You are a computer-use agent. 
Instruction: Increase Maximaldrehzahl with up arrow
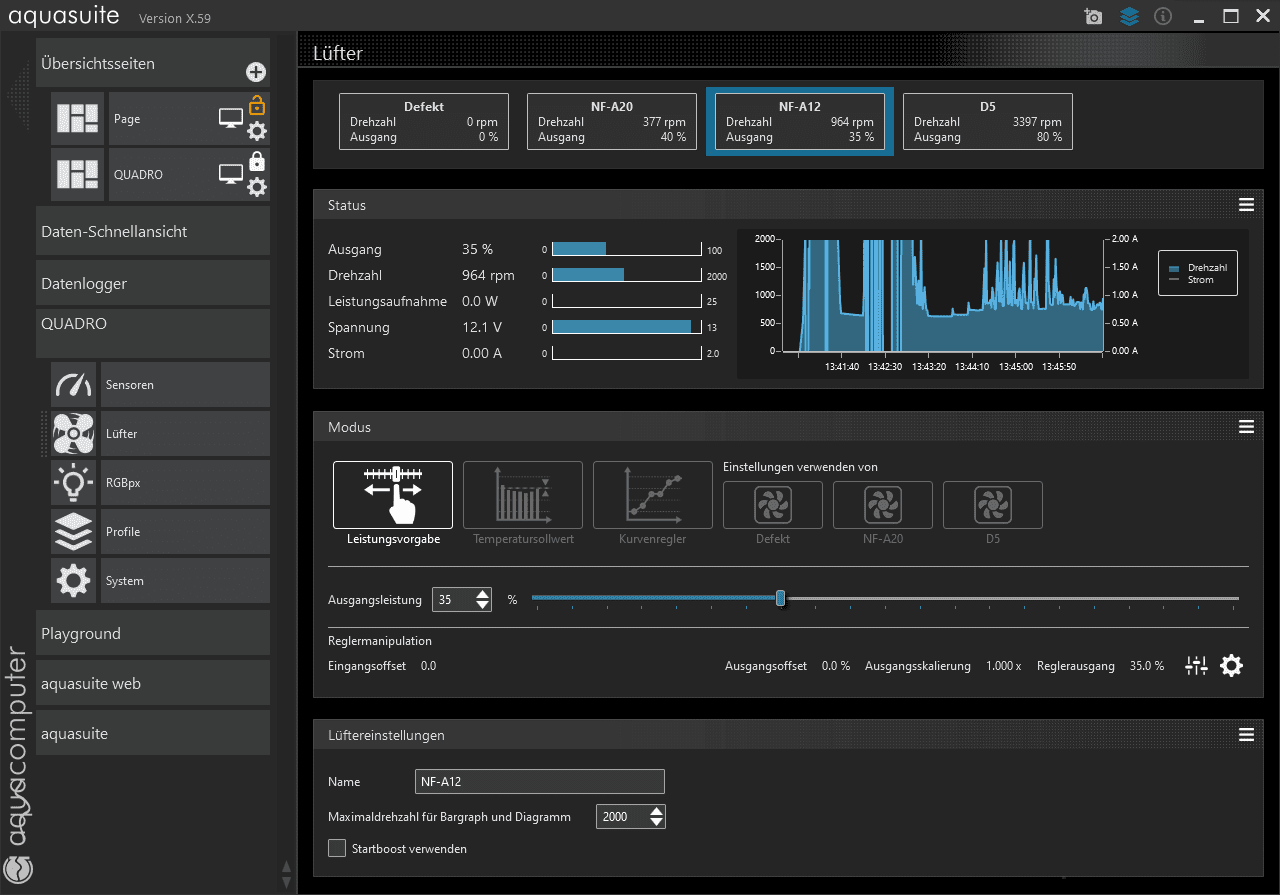656,811
